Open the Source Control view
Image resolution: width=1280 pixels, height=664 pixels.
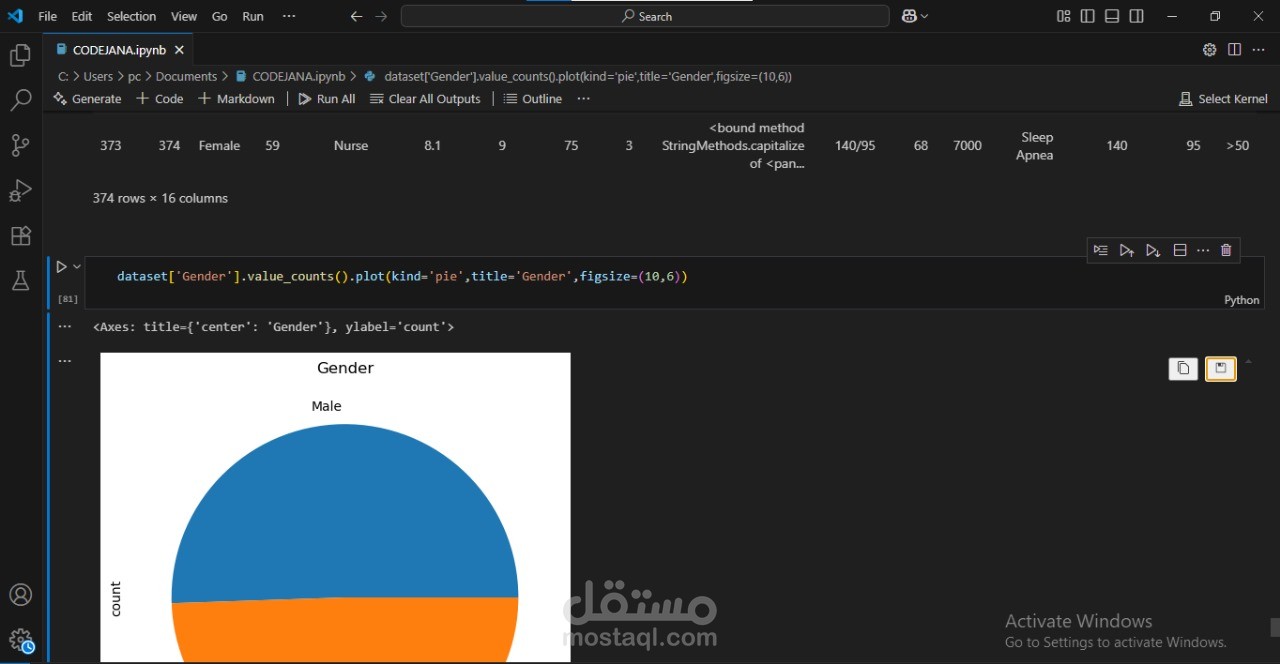tap(20, 145)
